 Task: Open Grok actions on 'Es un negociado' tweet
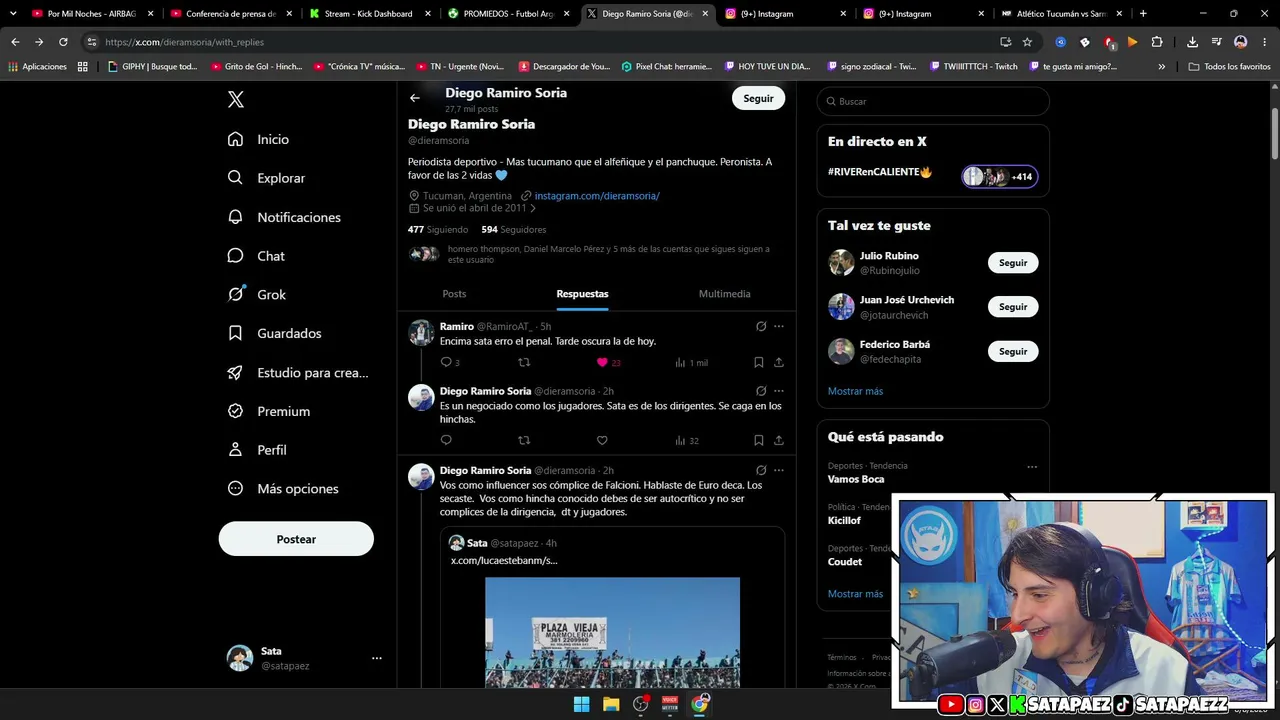[x=761, y=391]
